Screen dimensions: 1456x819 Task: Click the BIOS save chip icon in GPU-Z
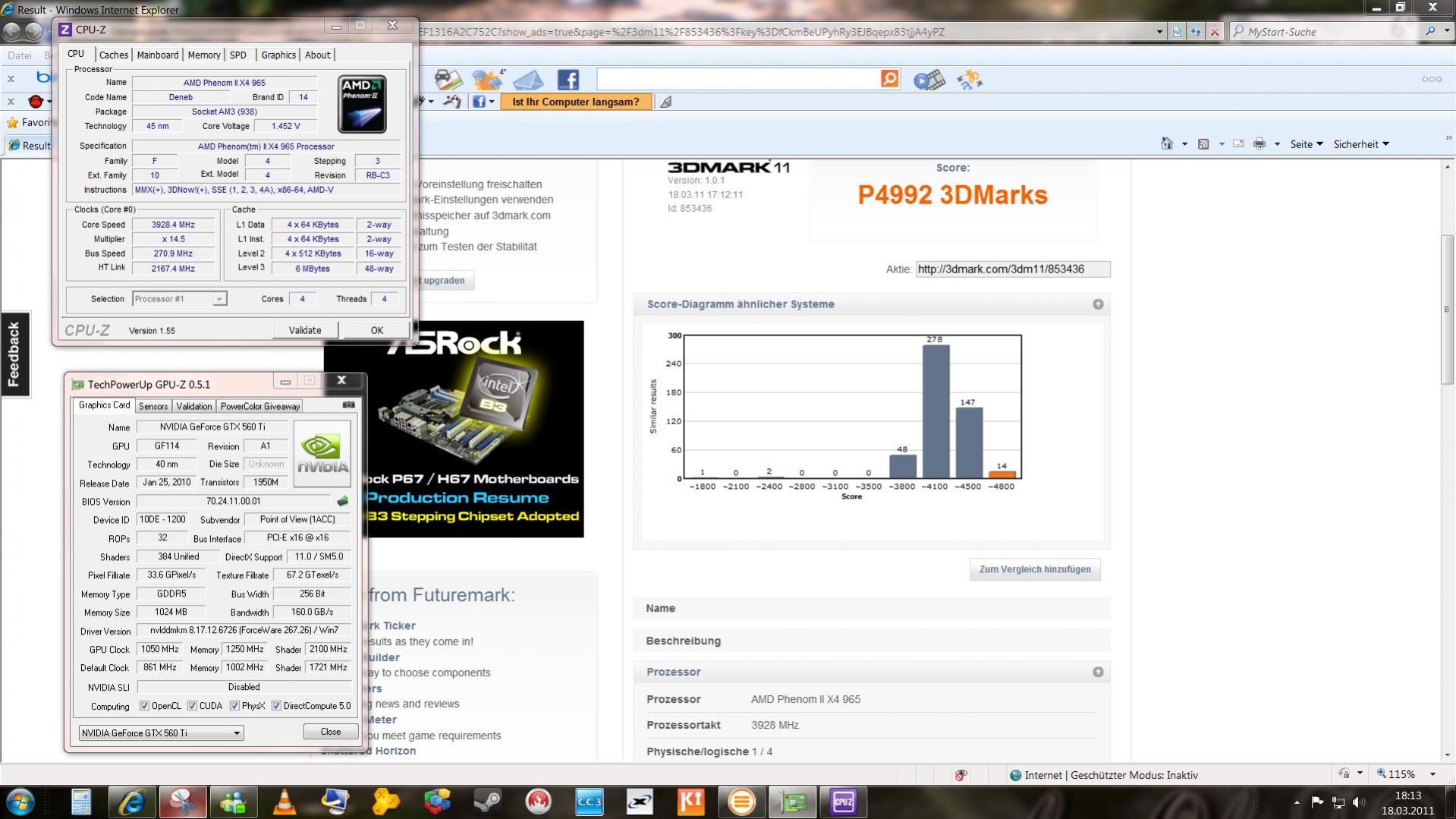[x=343, y=501]
